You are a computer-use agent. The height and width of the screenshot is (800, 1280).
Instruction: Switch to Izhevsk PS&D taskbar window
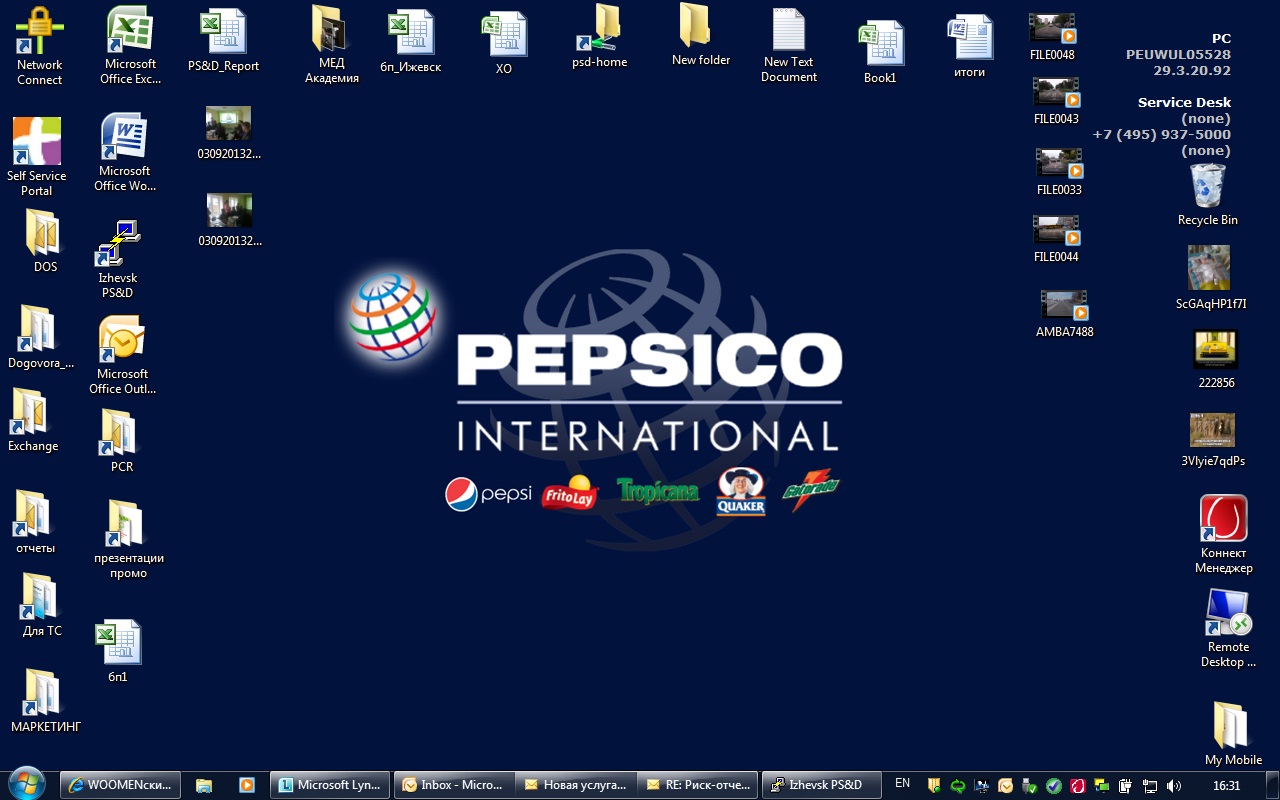click(x=821, y=785)
